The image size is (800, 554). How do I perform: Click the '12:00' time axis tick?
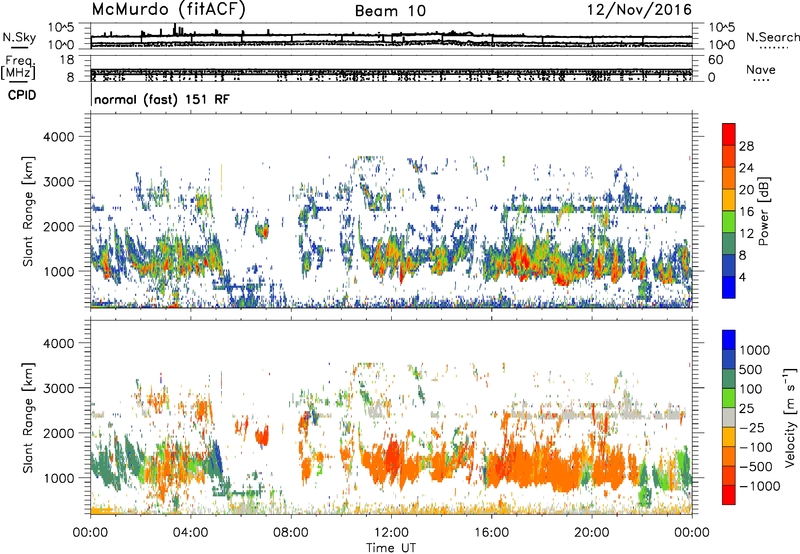[391, 533]
